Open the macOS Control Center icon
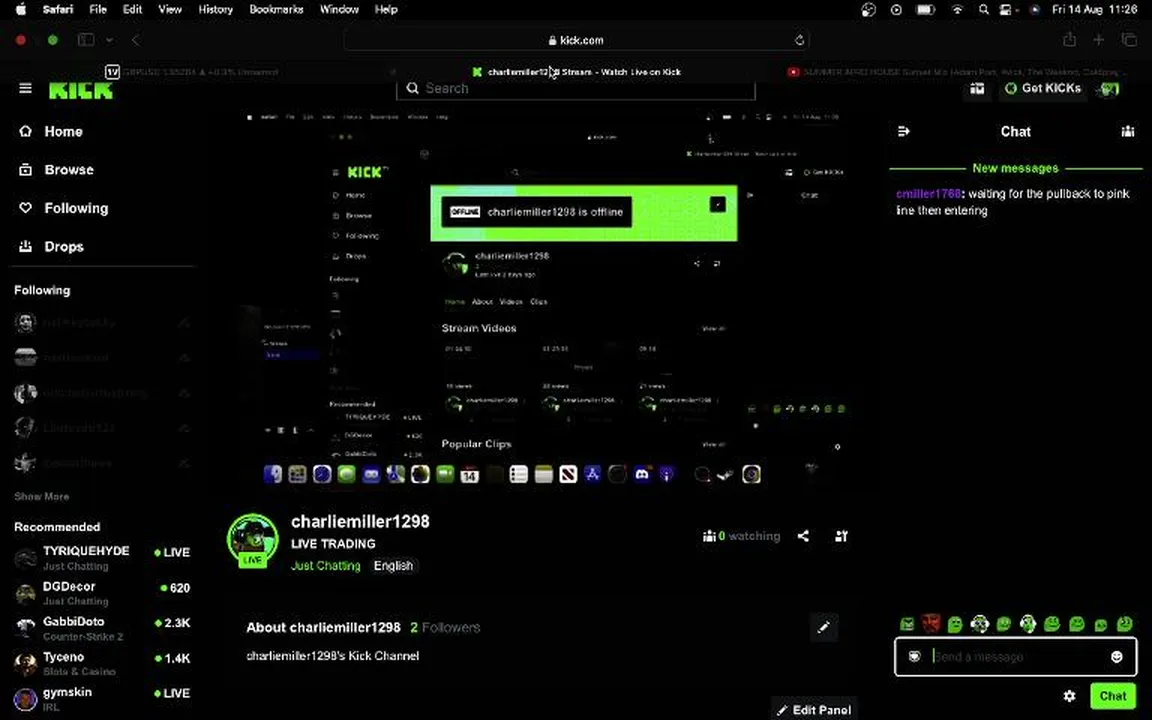This screenshot has height=720, width=1152. 1006,10
